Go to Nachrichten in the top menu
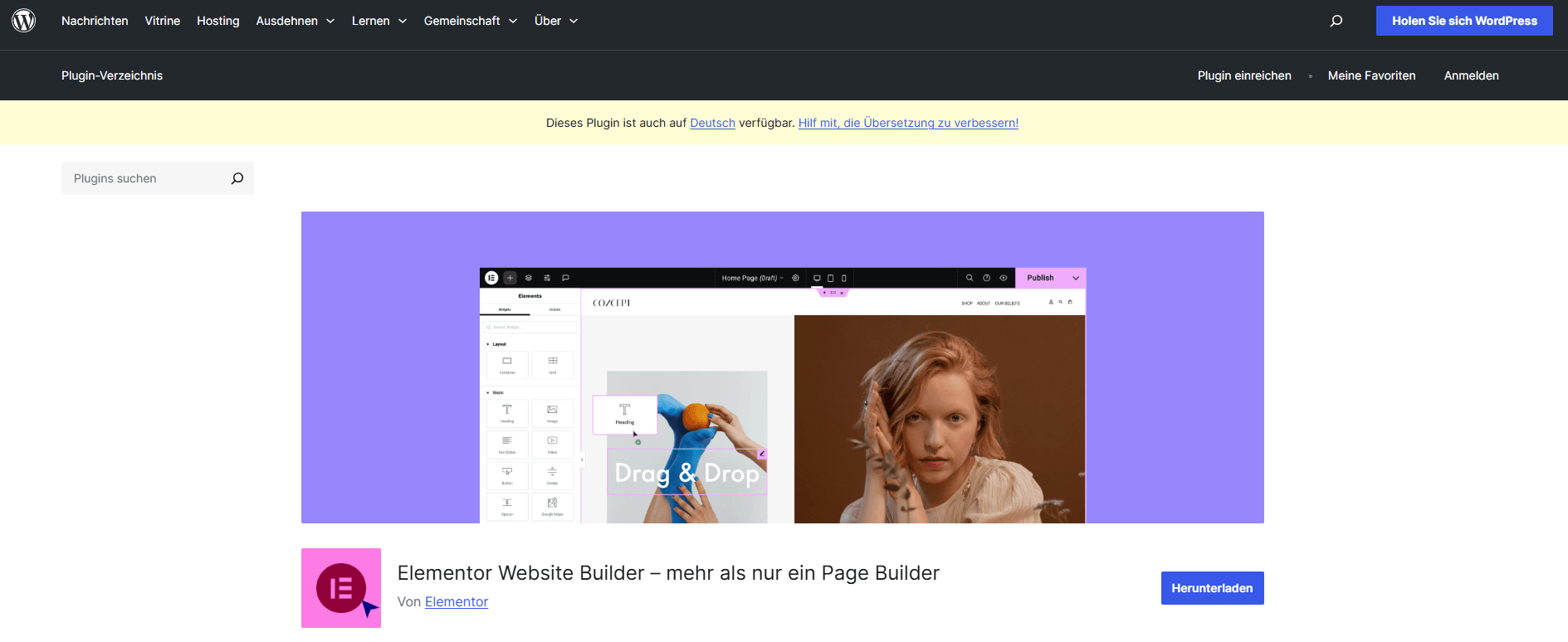 [x=95, y=21]
